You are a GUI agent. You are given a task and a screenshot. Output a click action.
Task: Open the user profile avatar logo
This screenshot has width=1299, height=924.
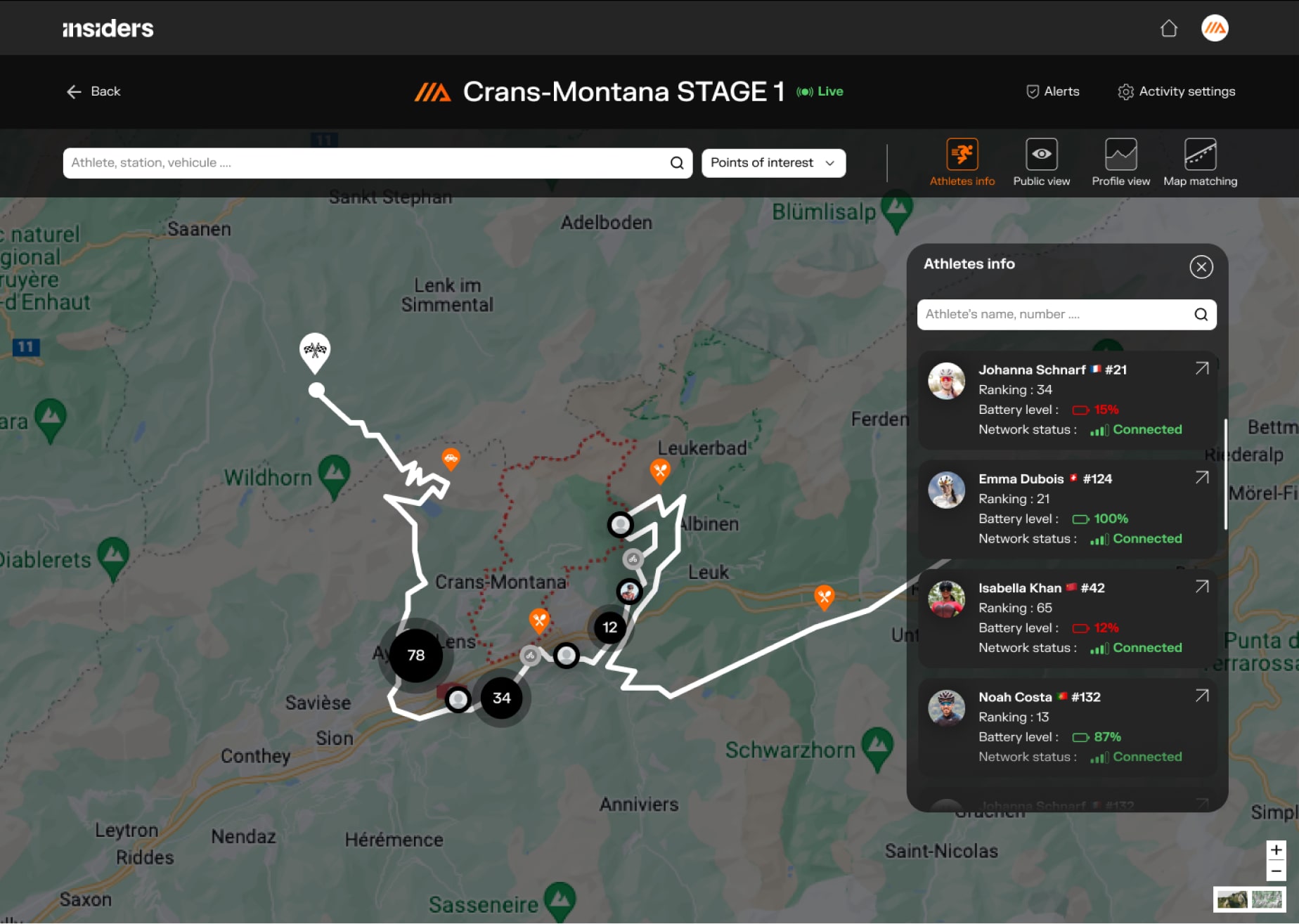[1215, 28]
